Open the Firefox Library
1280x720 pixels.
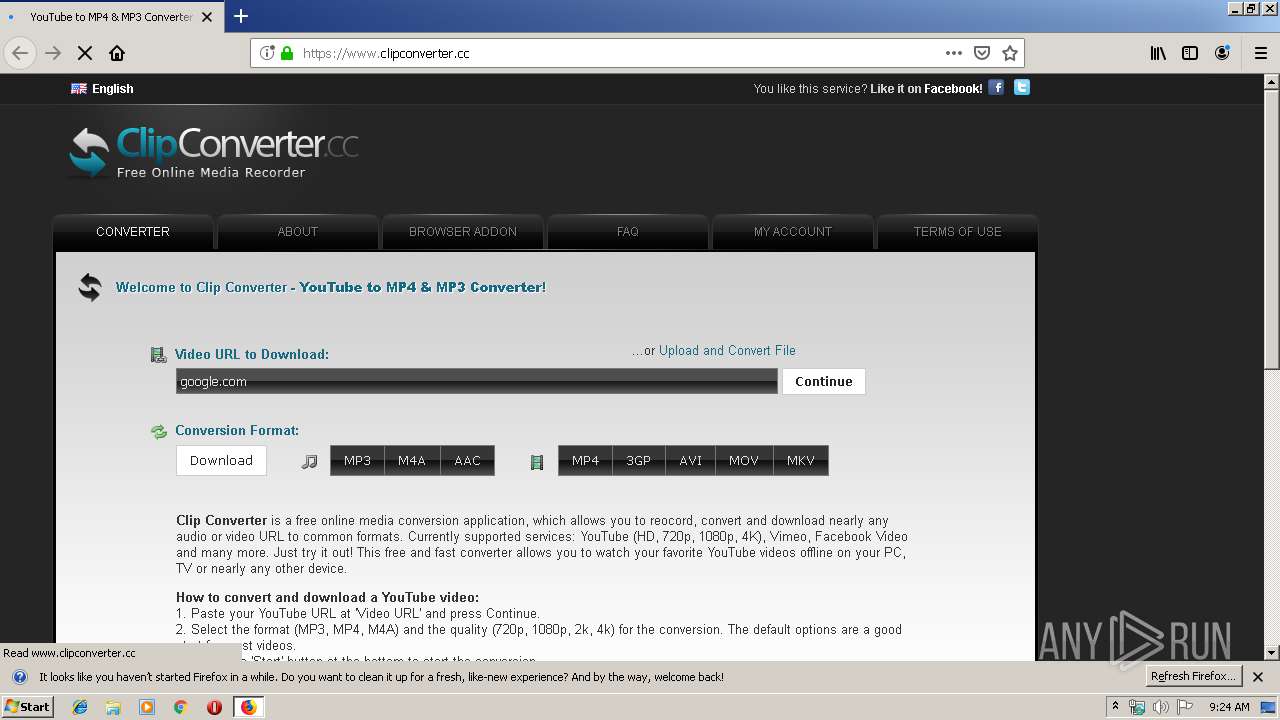pyautogui.click(x=1158, y=53)
